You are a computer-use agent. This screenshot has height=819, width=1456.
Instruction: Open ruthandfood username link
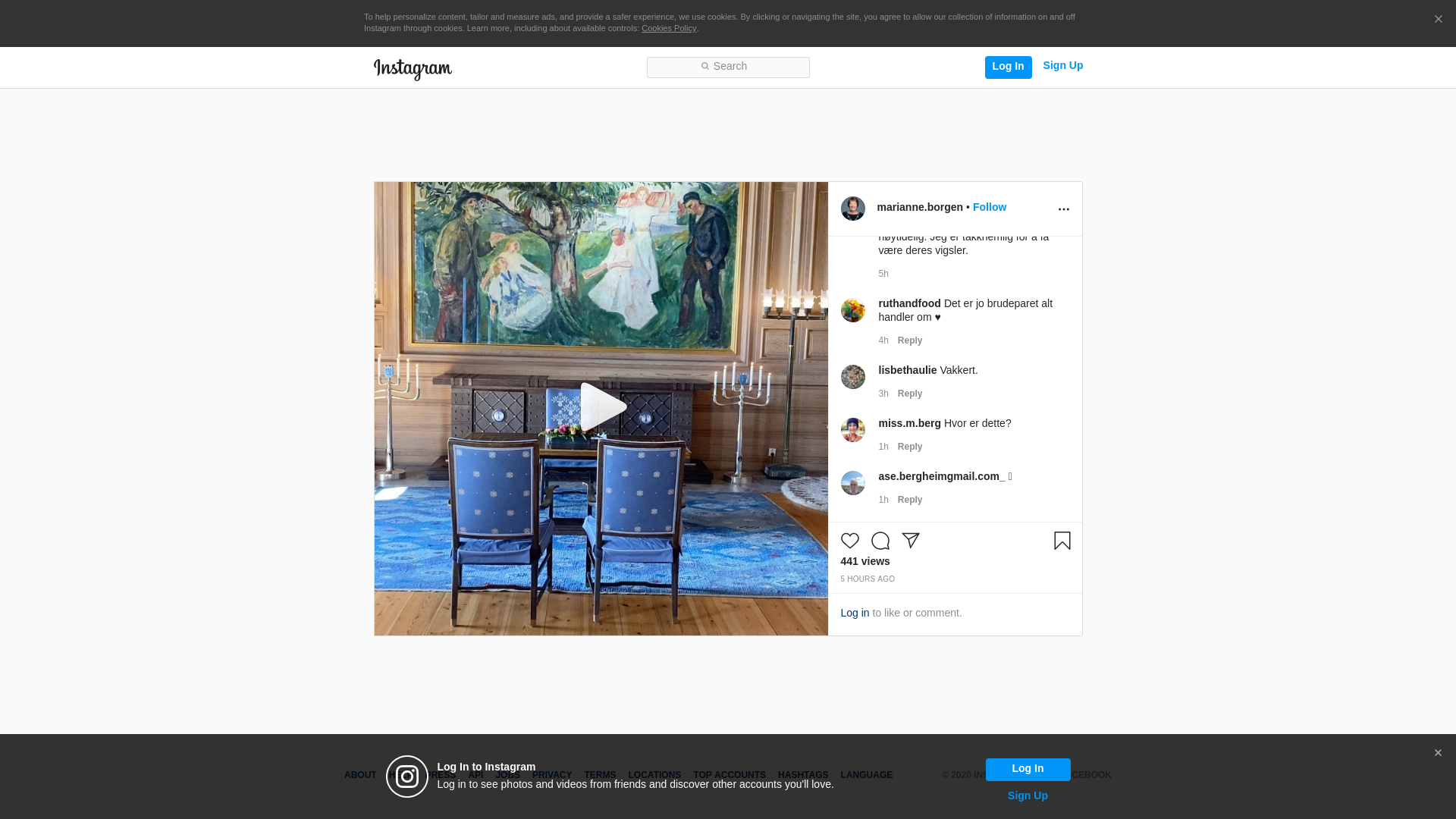click(x=909, y=303)
